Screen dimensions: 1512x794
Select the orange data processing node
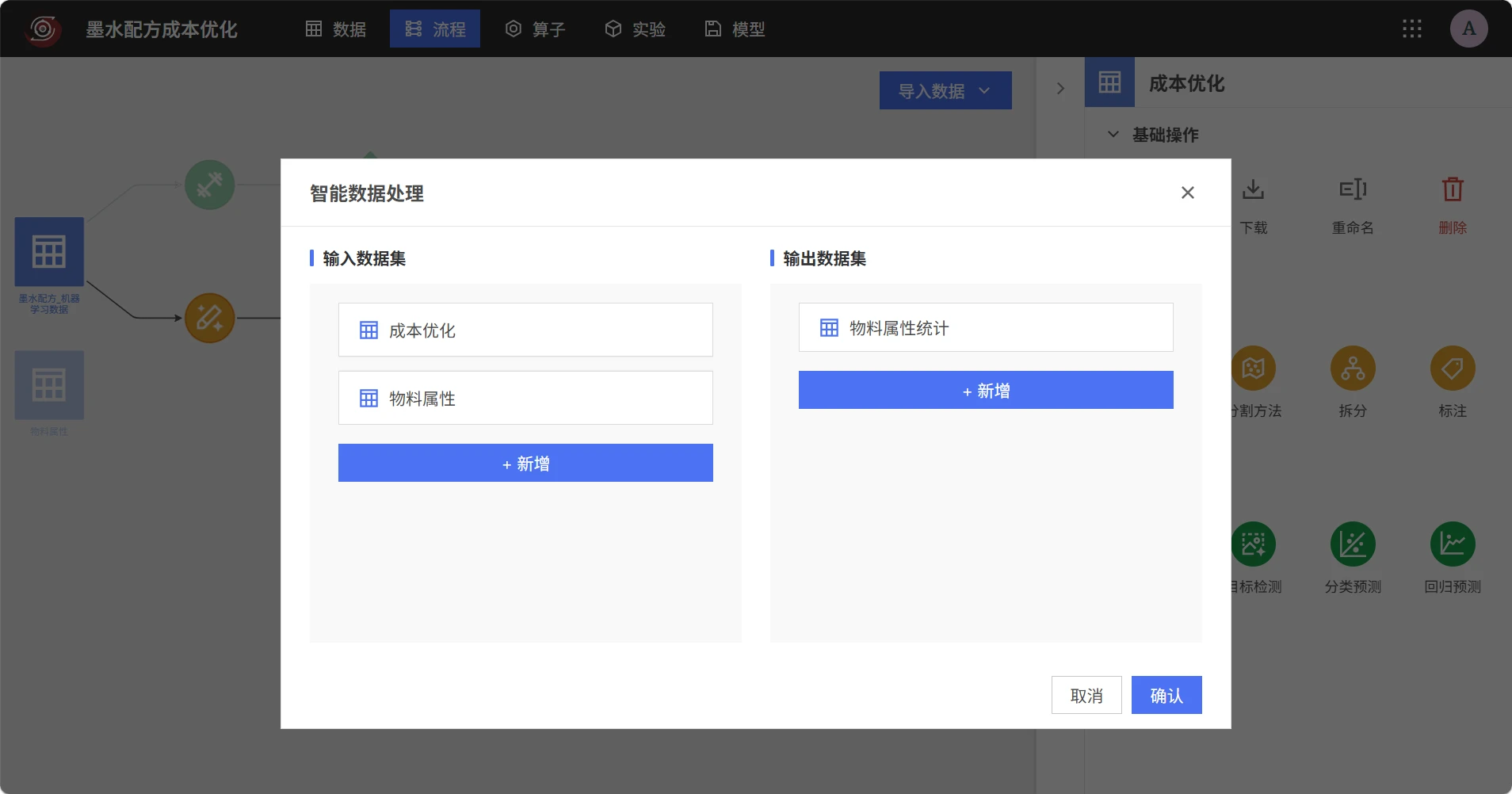pyautogui.click(x=209, y=318)
